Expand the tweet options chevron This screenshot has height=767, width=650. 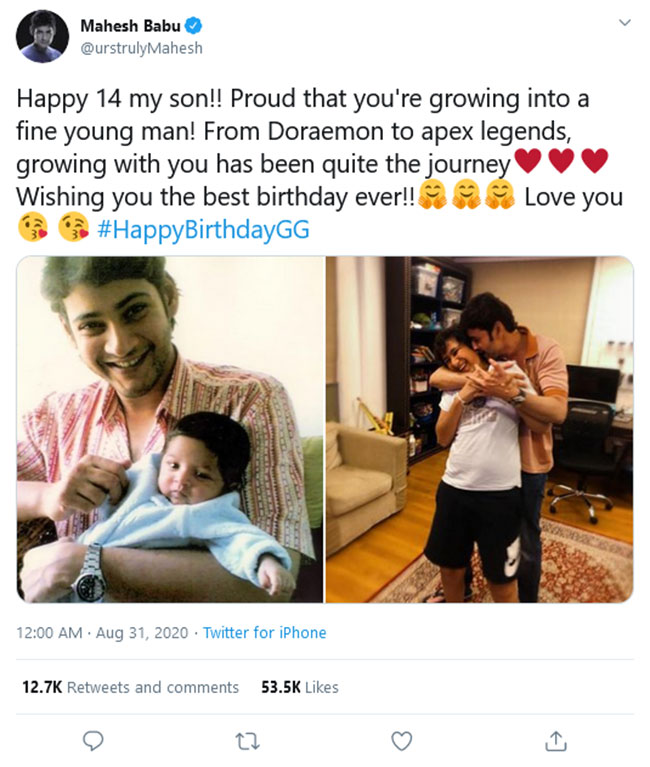[x=625, y=22]
